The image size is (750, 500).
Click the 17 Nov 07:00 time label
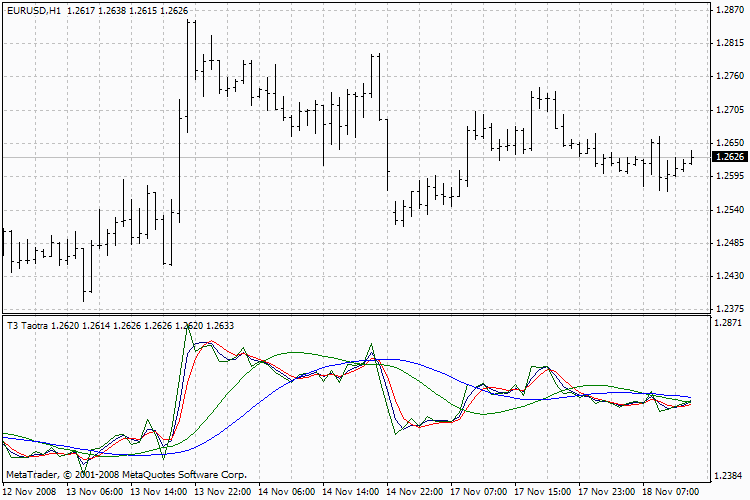click(479, 492)
